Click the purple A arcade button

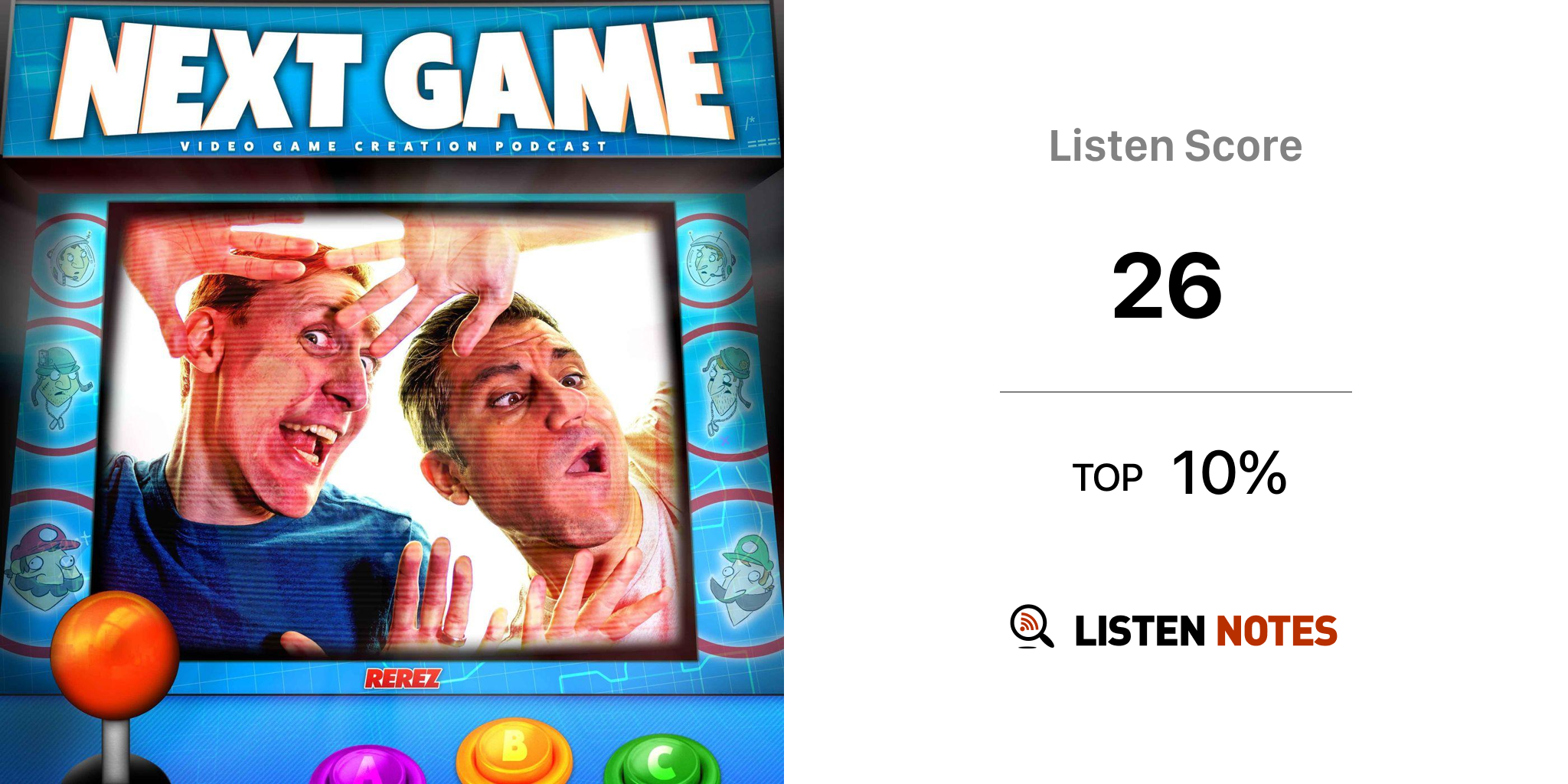[x=368, y=764]
